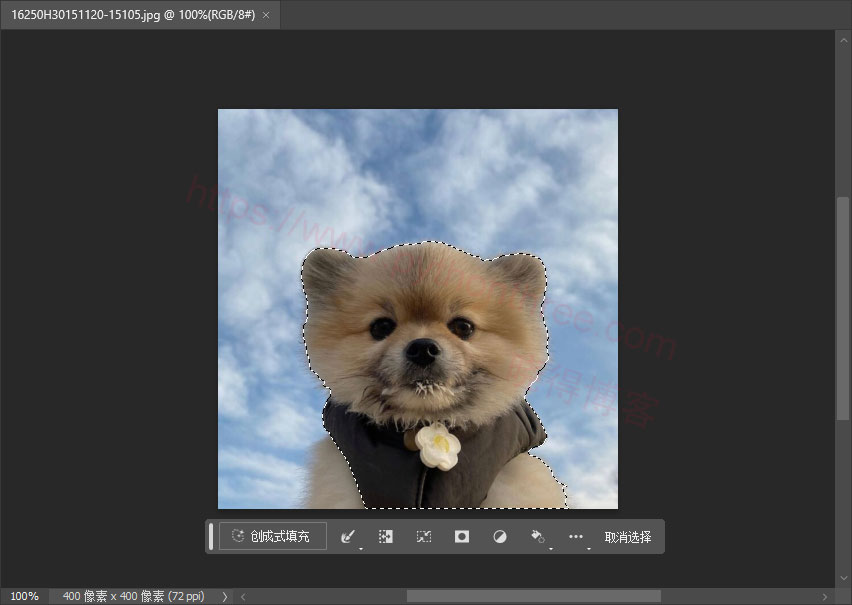Open the modify selection brush icon
852x605 pixels.
pos(348,537)
